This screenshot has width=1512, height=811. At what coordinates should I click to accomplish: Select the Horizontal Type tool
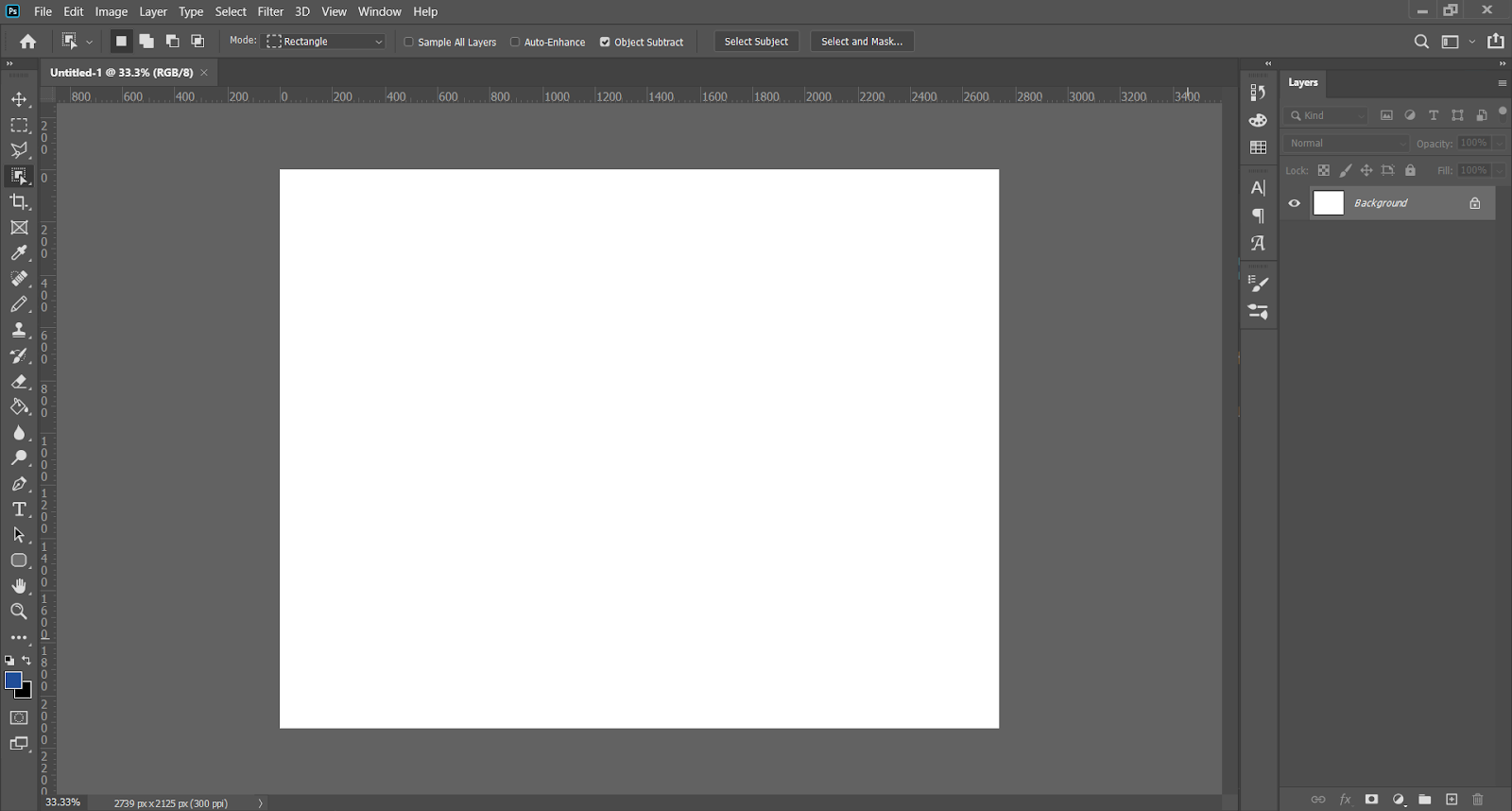[x=19, y=509]
